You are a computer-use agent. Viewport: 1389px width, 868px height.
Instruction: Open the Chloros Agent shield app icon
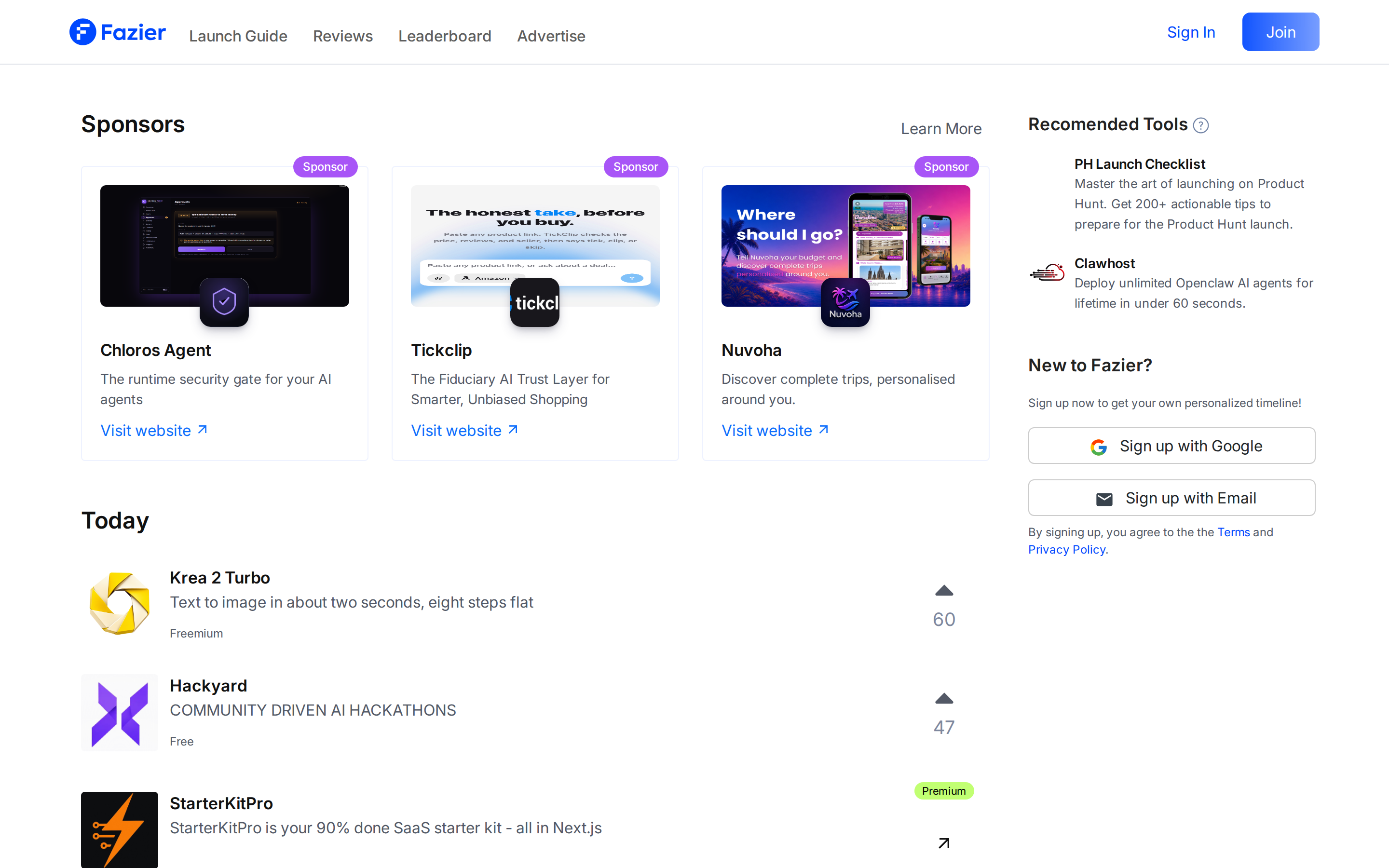224,302
